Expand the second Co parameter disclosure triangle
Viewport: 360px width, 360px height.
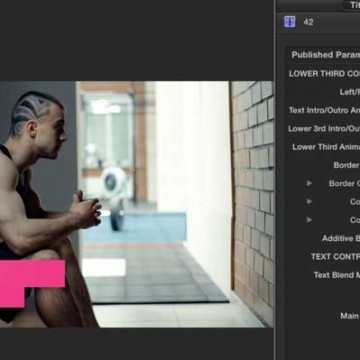(310, 220)
